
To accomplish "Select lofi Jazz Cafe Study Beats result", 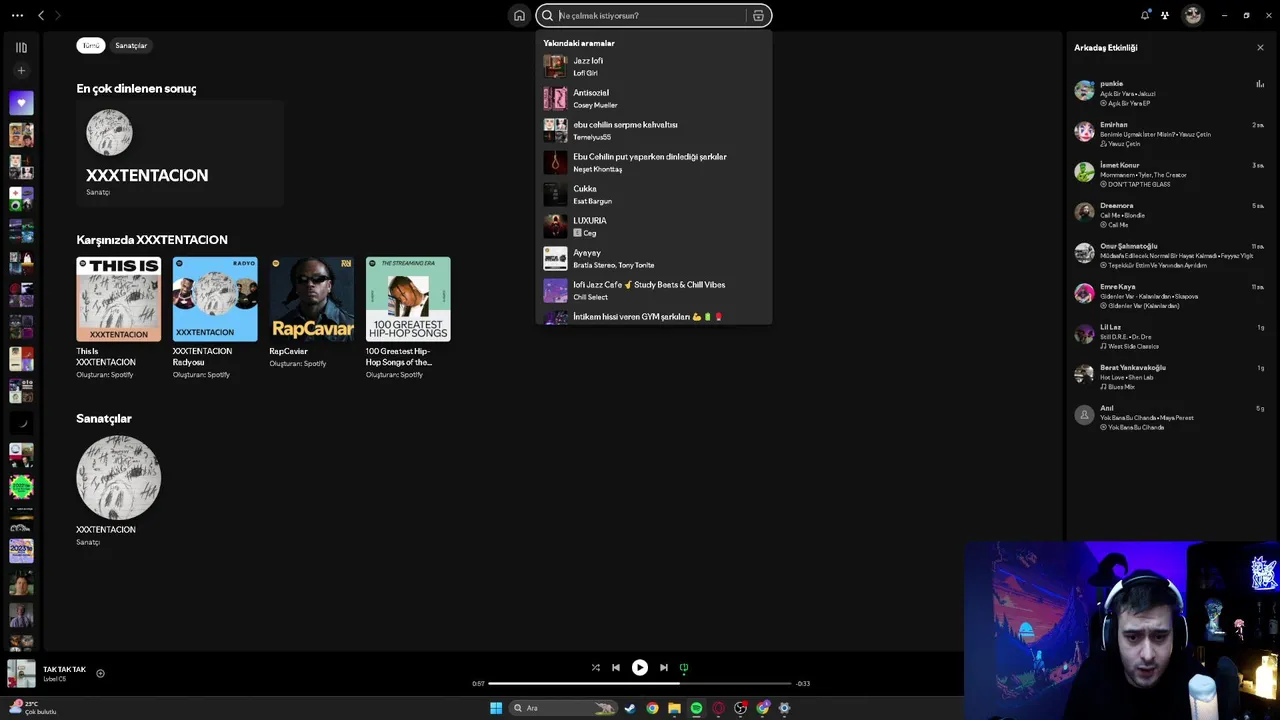I will (x=653, y=290).
